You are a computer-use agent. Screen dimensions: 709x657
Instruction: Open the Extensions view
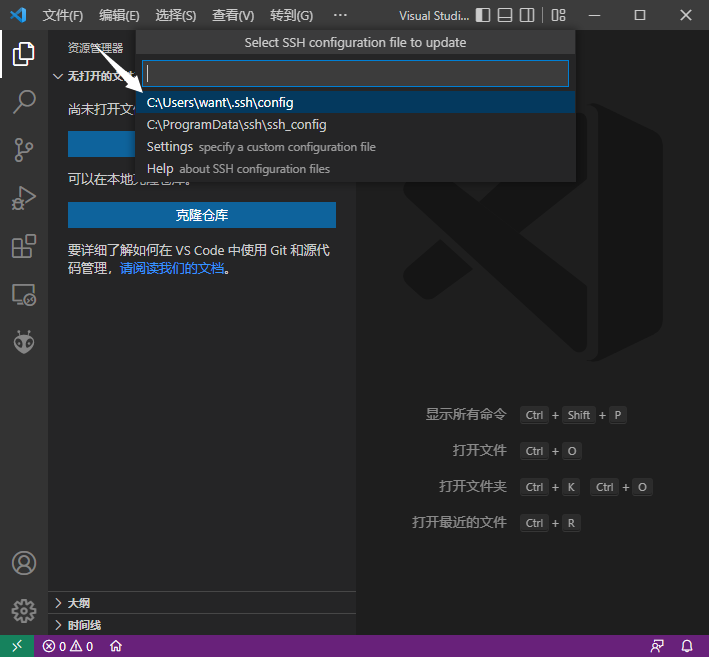coord(24,246)
